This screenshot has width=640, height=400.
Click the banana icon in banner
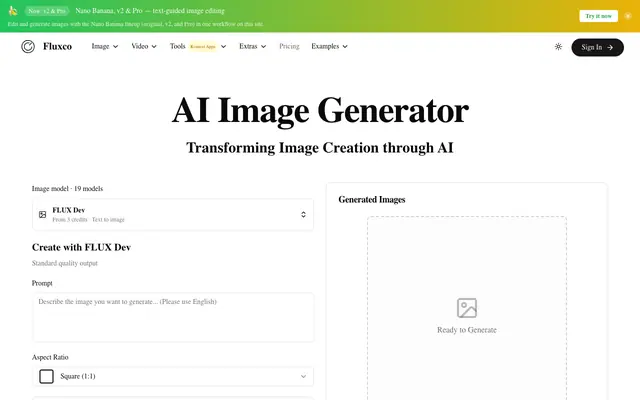(13, 11)
